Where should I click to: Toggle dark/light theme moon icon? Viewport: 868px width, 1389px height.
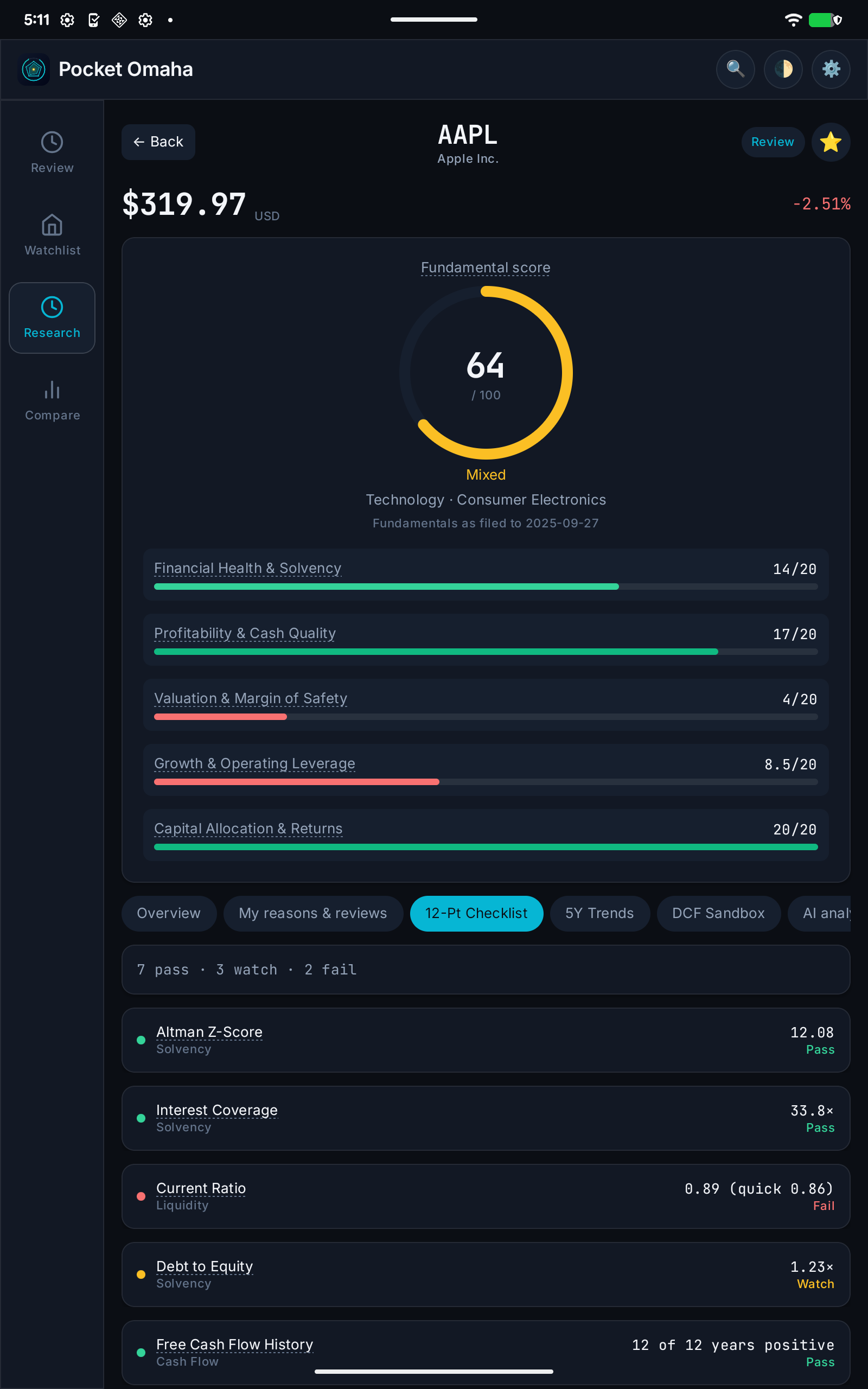tap(783, 69)
